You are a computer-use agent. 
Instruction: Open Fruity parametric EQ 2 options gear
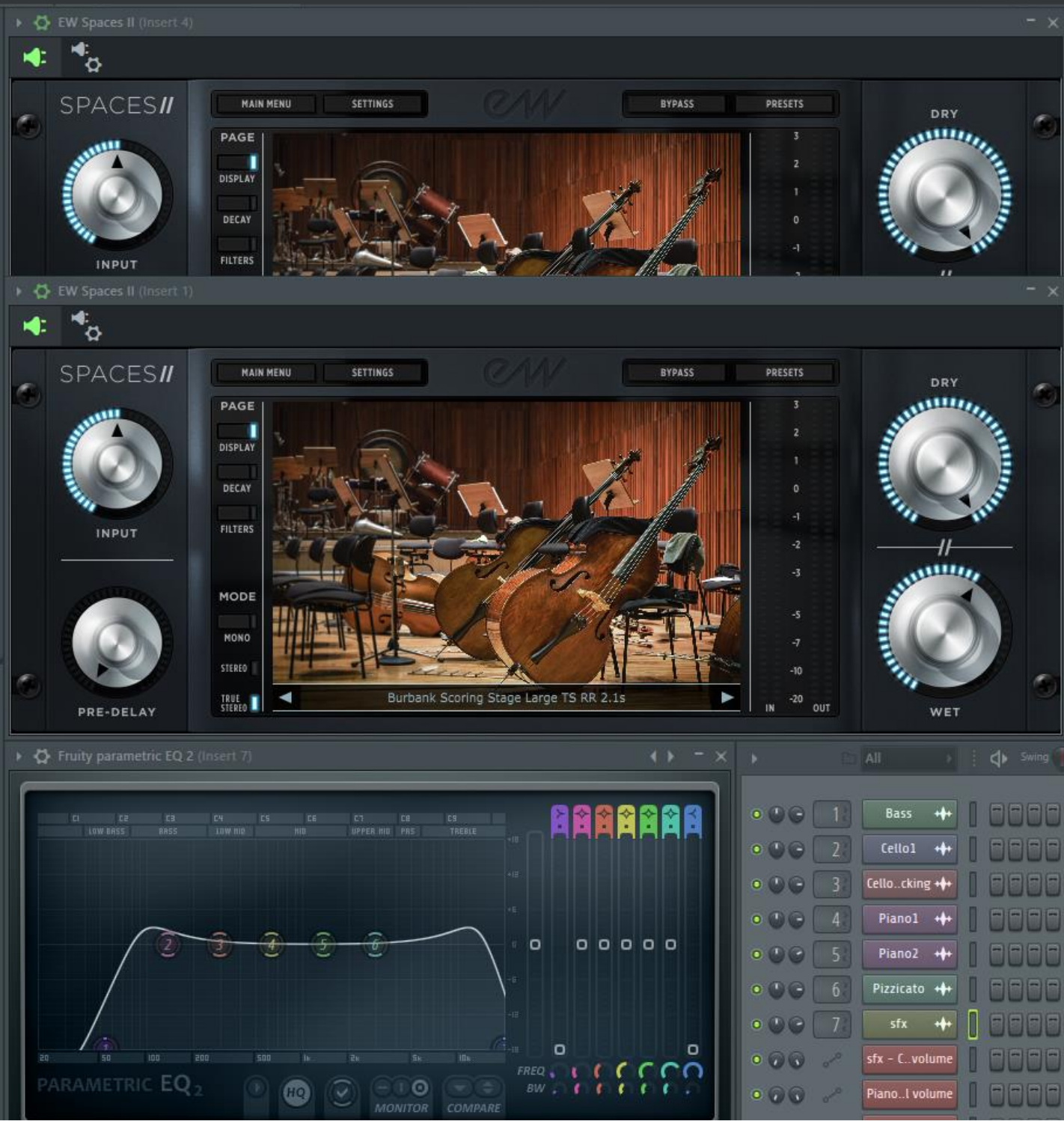42,756
